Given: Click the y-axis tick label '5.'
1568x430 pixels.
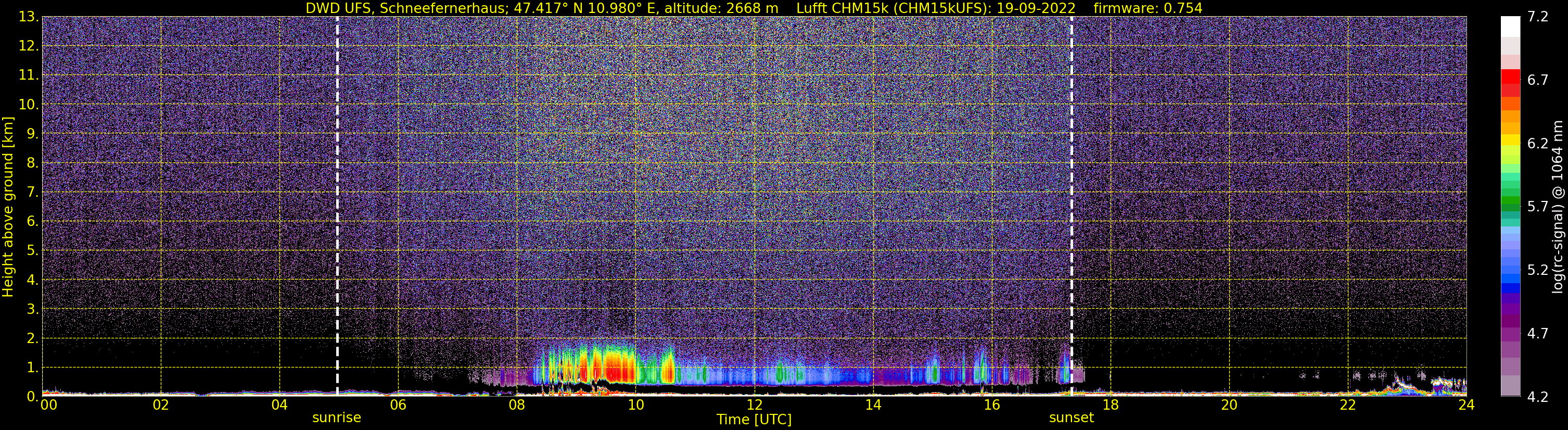Looking at the screenshot, I should 33,251.
